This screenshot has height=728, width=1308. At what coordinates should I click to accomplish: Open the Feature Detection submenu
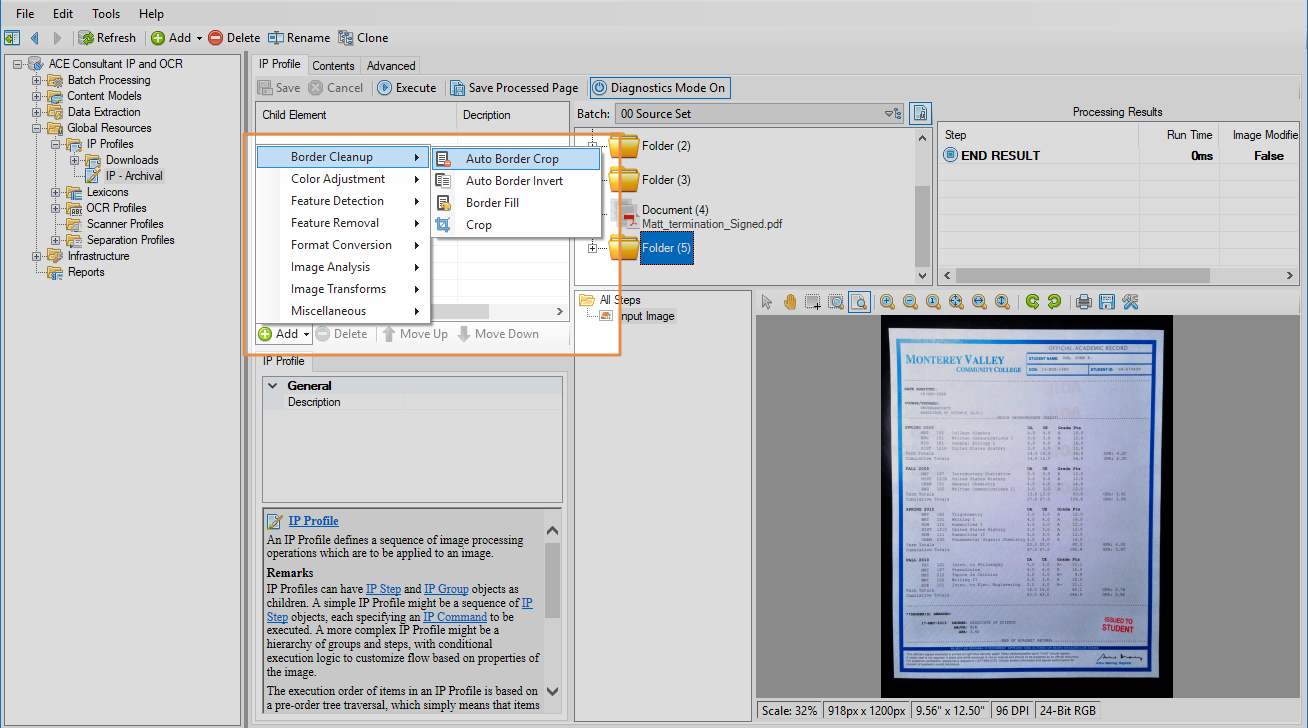coord(338,201)
